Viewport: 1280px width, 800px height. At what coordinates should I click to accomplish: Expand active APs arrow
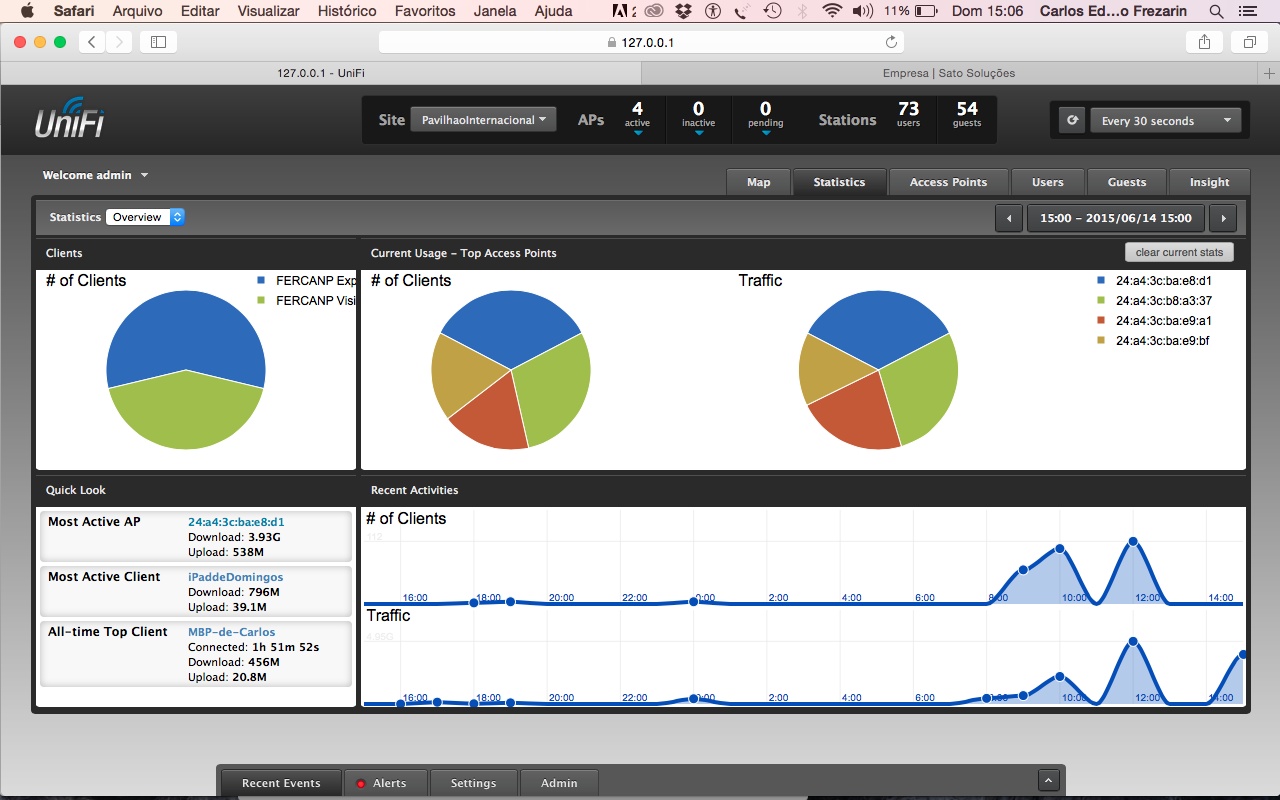637,133
